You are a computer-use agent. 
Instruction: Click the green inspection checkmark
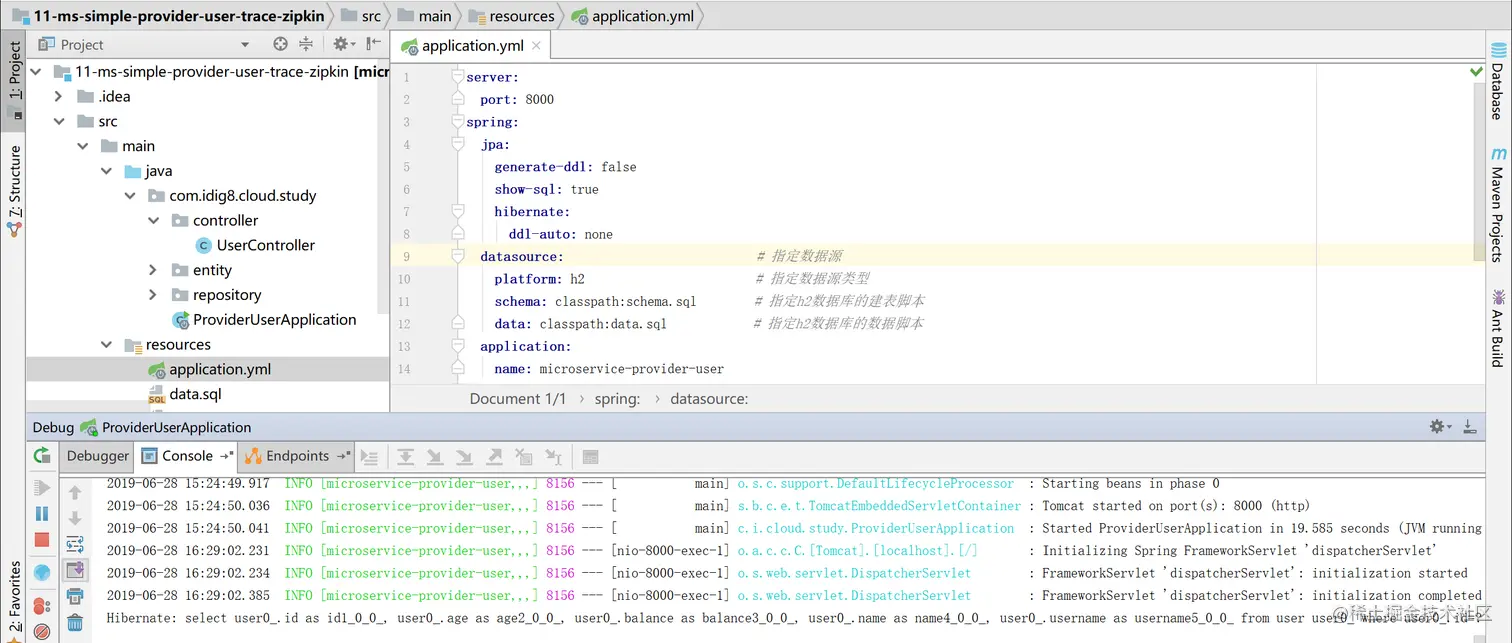1476,72
